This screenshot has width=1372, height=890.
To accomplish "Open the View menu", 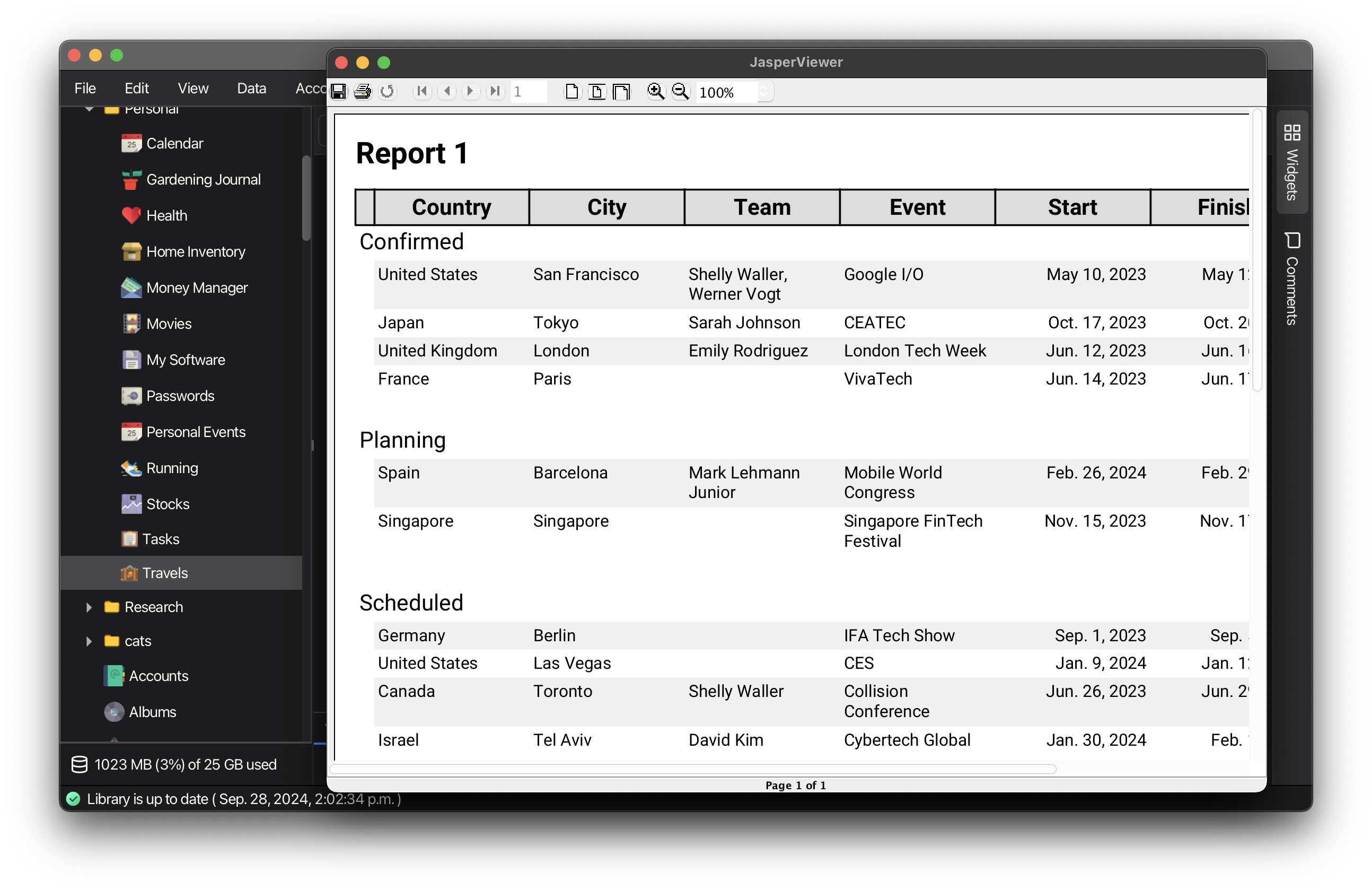I will click(192, 88).
